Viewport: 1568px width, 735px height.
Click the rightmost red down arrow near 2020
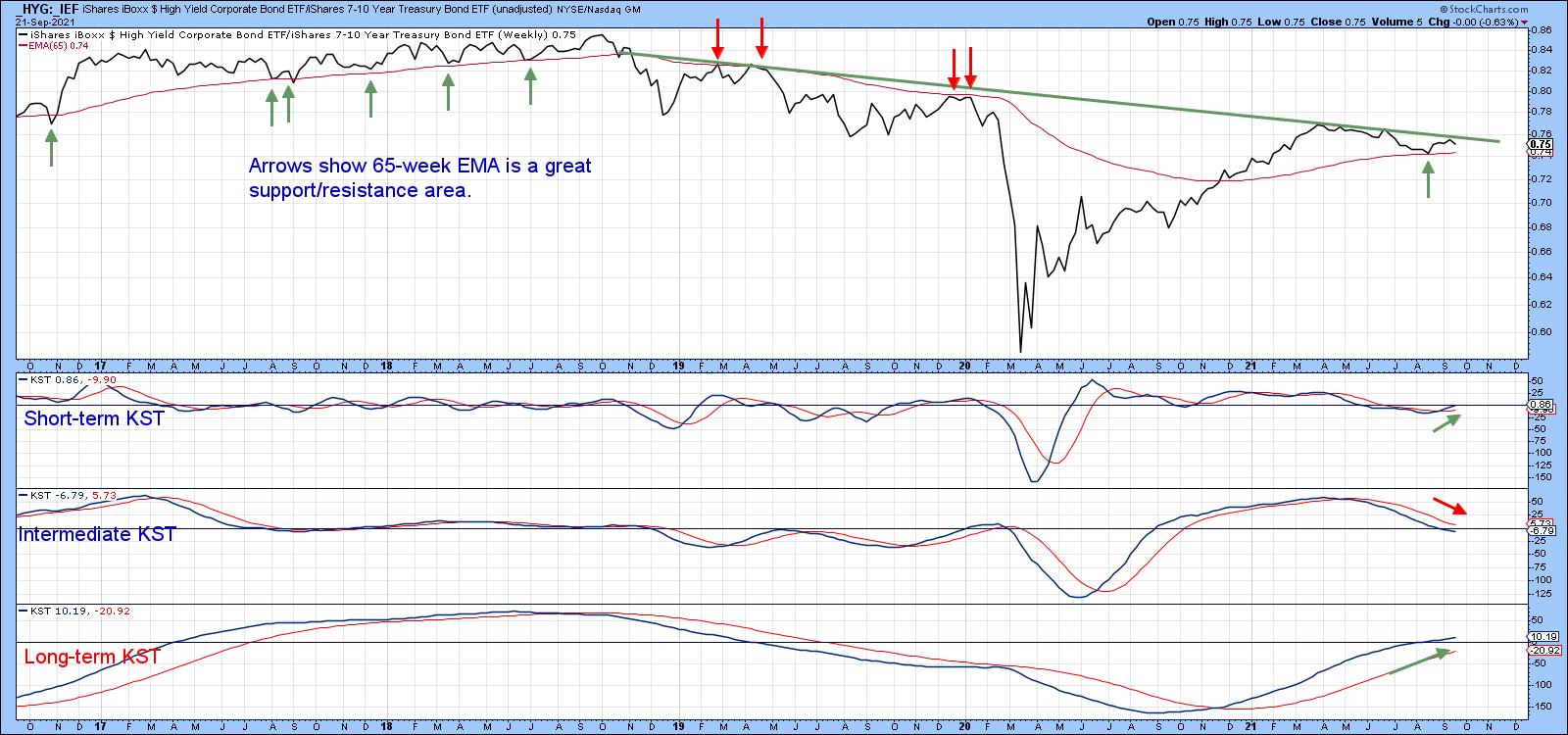click(x=970, y=67)
